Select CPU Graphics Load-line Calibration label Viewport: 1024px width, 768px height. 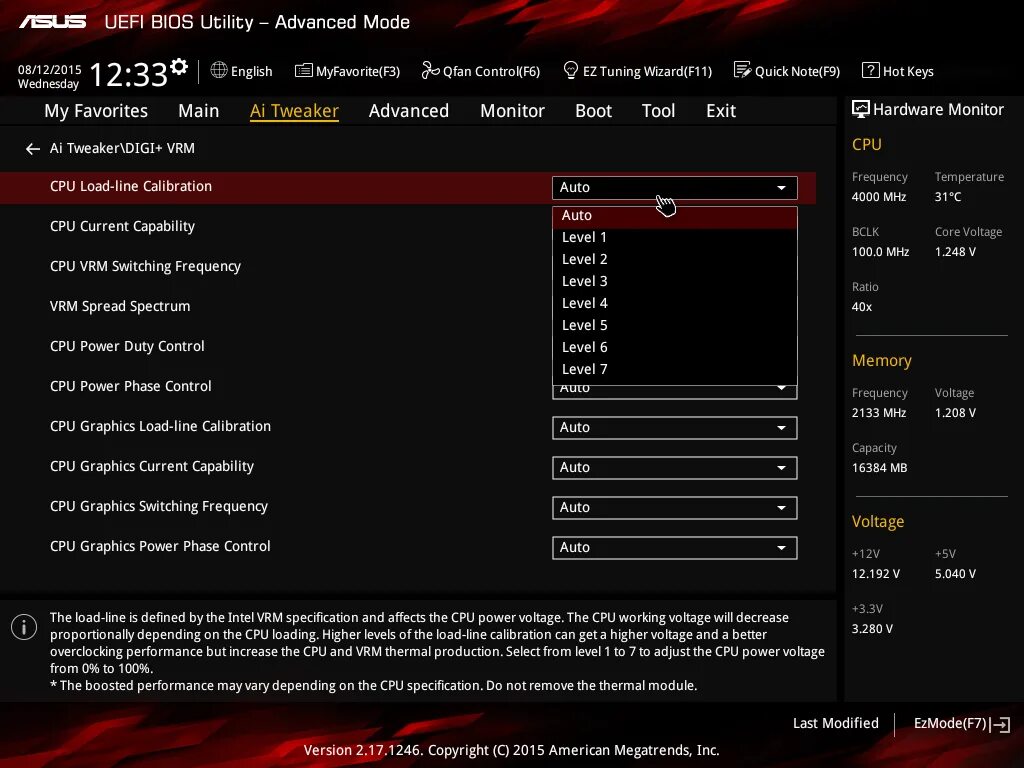[x=160, y=426]
